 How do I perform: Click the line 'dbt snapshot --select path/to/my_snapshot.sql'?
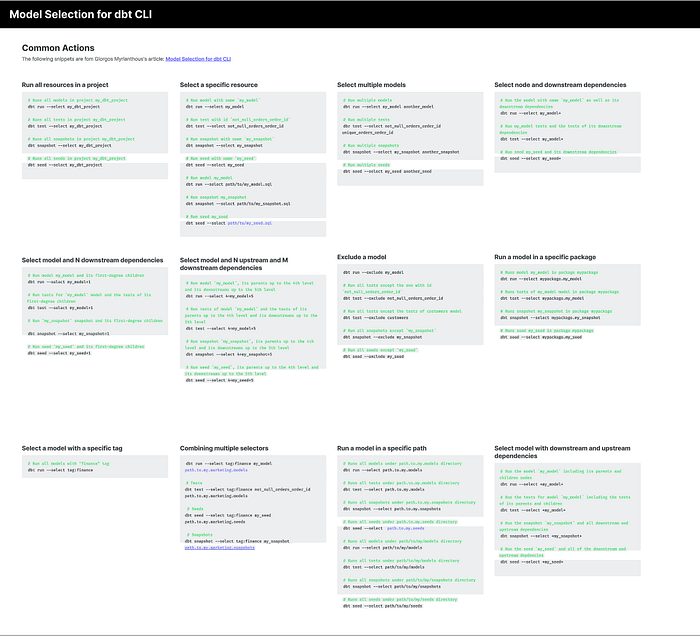coord(238,204)
